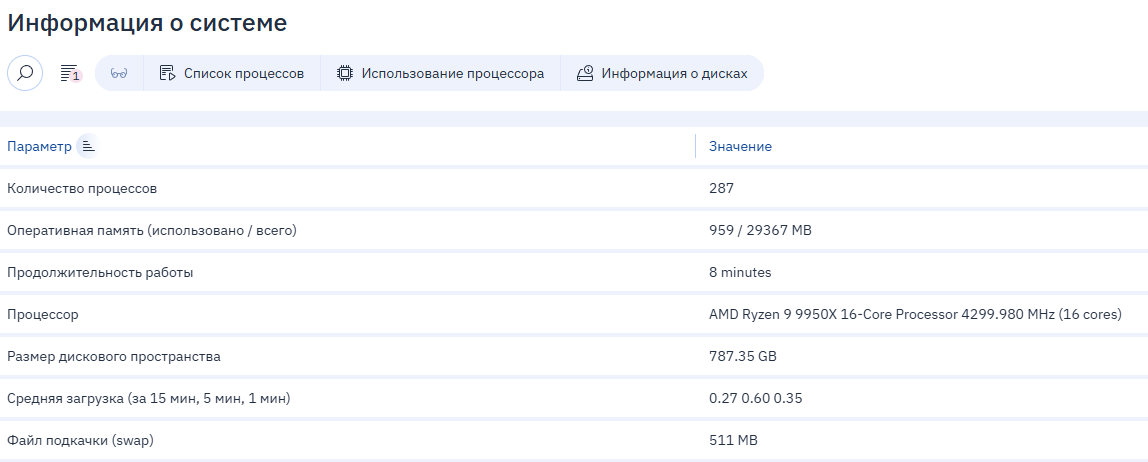Viewport: 1148px width, 462px height.
Task: Click the magnifier search icon
Action: point(25,73)
